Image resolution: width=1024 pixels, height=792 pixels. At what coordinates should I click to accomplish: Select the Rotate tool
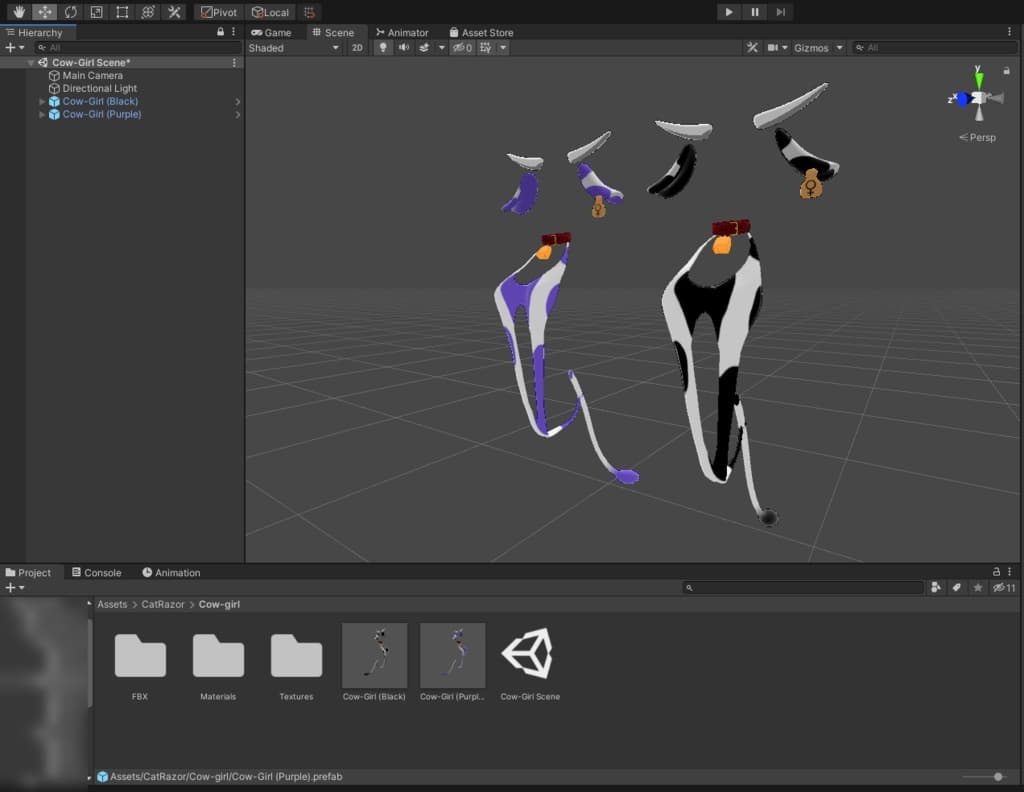coord(70,12)
